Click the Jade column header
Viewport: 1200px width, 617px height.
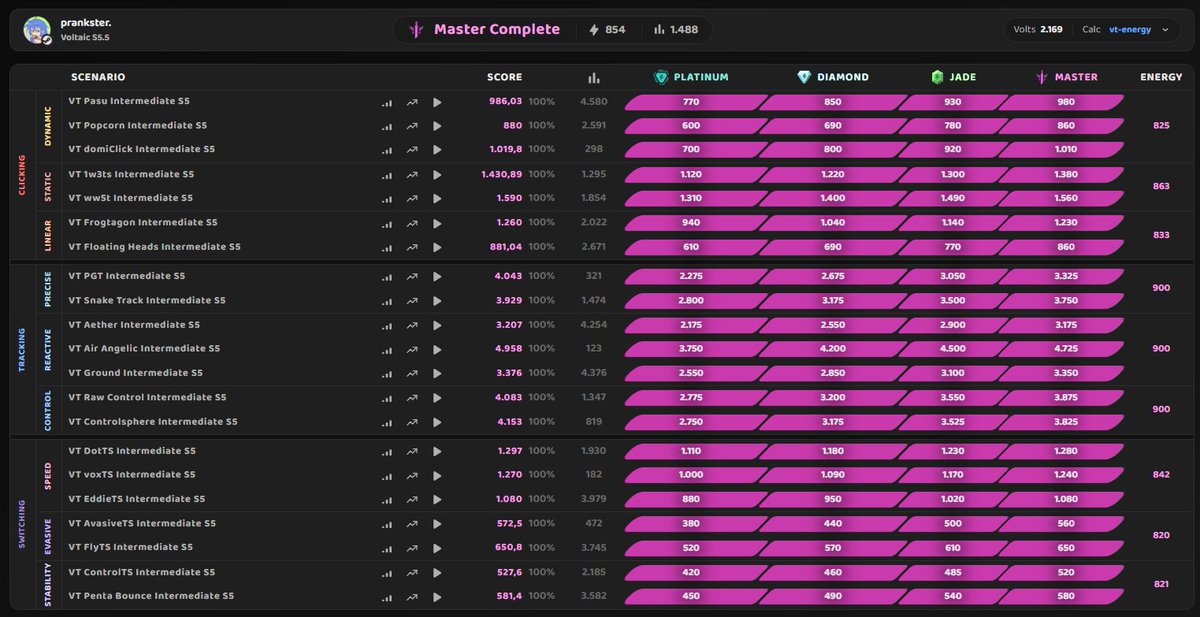coord(953,77)
